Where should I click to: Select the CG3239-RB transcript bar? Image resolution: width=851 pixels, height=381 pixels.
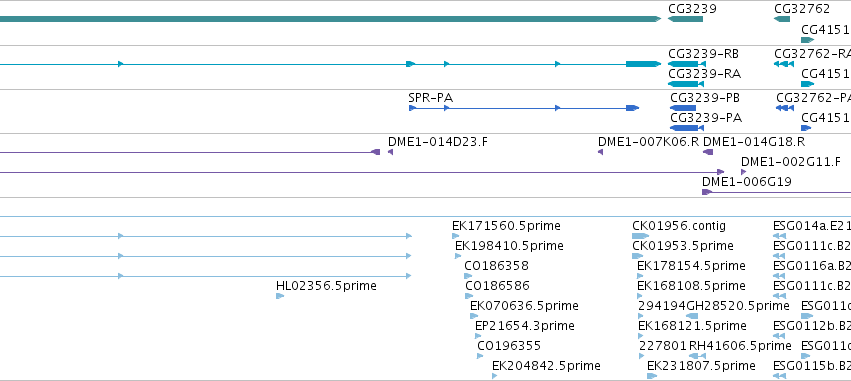tap(687, 64)
